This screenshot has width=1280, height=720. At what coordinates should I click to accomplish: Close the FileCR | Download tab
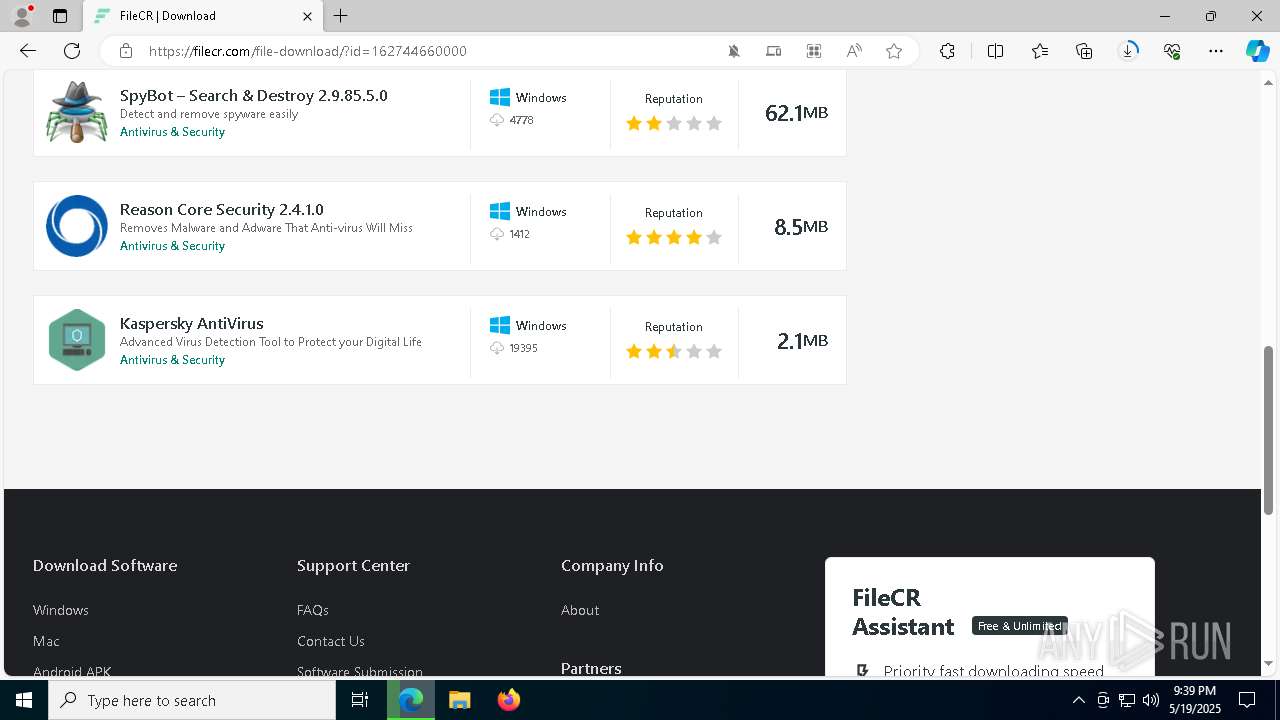tap(307, 16)
